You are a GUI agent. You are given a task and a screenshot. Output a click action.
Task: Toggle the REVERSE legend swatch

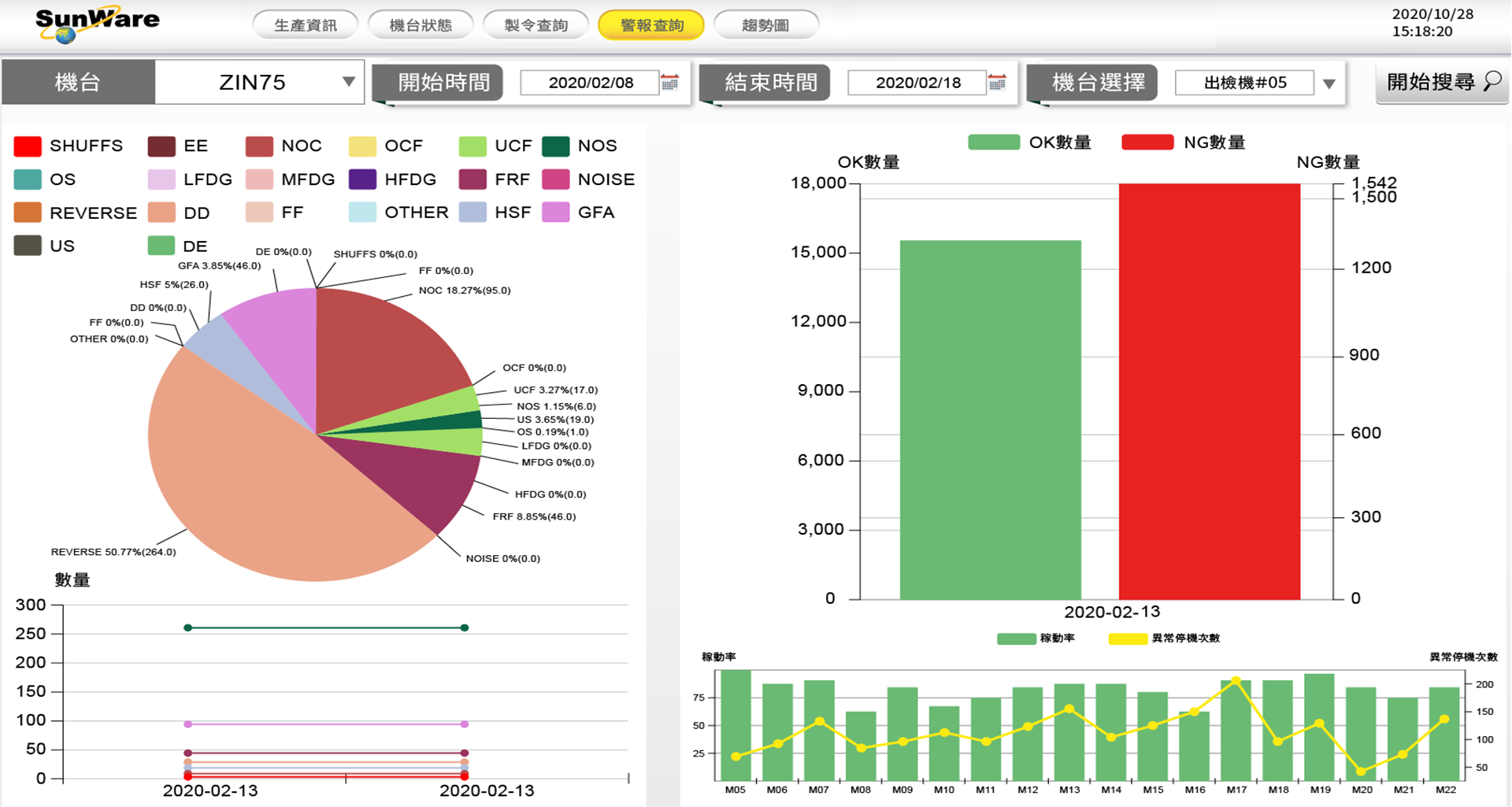click(x=28, y=213)
